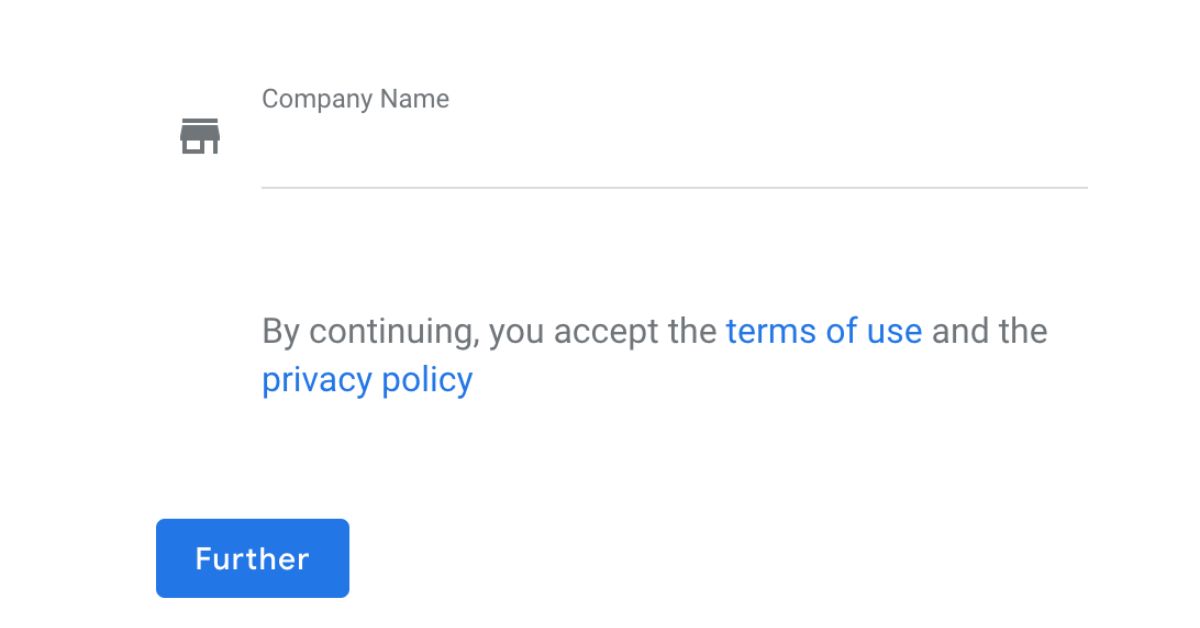The width and height of the screenshot is (1200, 628).
Task: Click the Company Name field label
Action: coord(355,99)
